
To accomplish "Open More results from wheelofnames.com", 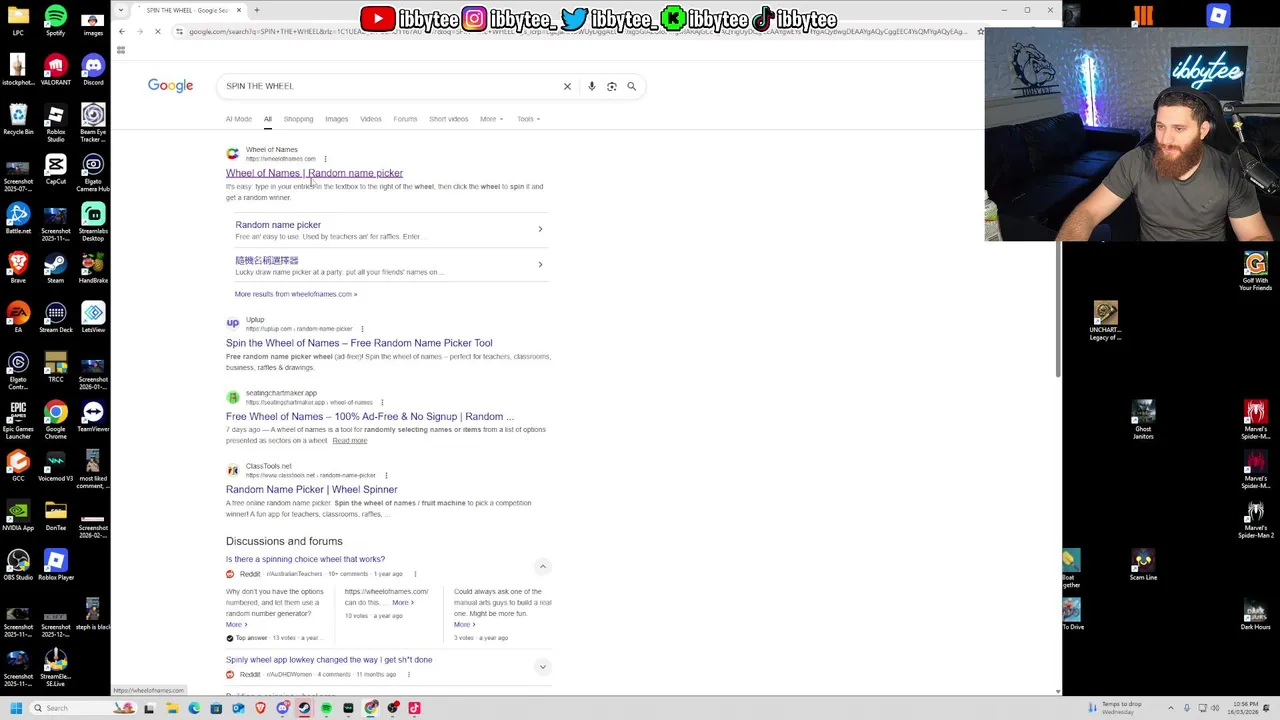I will 296,294.
